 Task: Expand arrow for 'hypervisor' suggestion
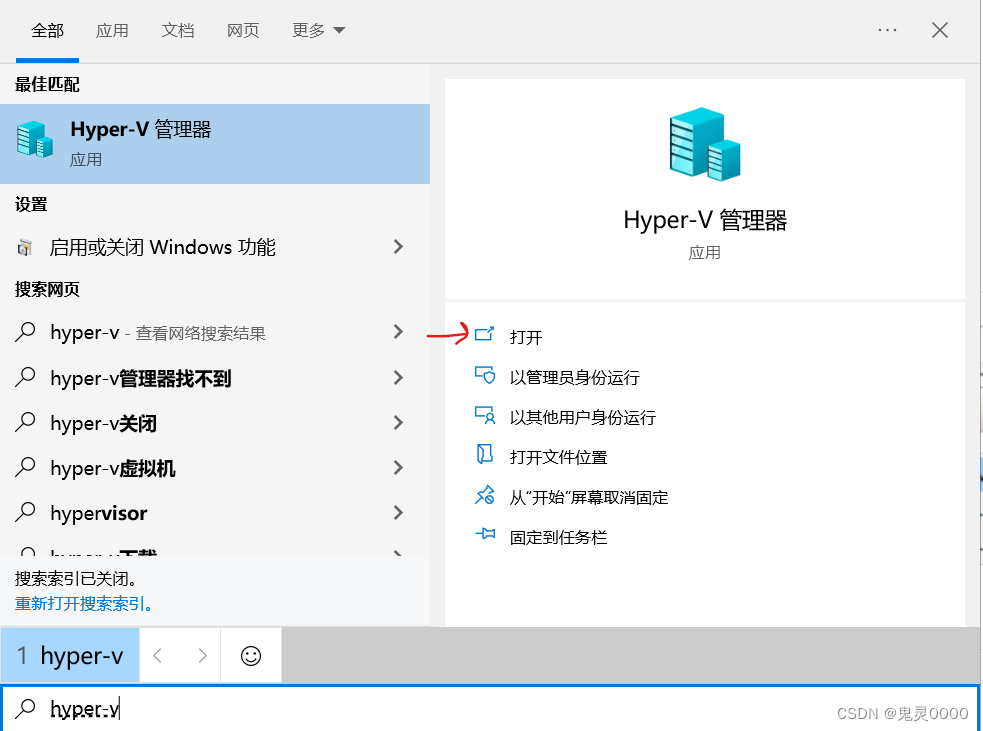coord(398,513)
